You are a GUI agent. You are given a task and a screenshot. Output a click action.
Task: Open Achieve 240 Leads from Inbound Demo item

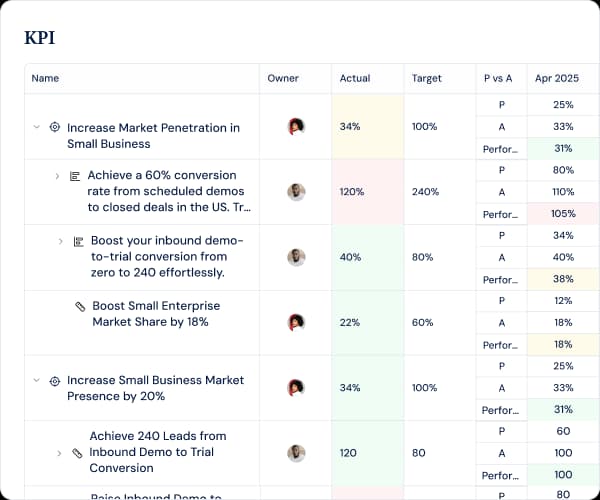pyautogui.click(x=158, y=452)
